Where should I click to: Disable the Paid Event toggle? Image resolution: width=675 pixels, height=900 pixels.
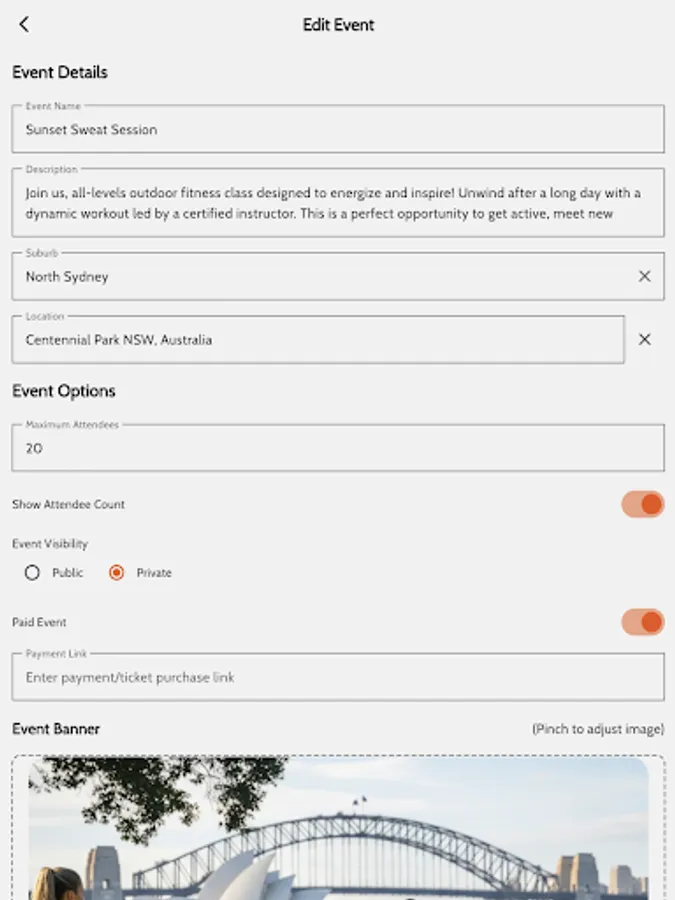tap(642, 621)
